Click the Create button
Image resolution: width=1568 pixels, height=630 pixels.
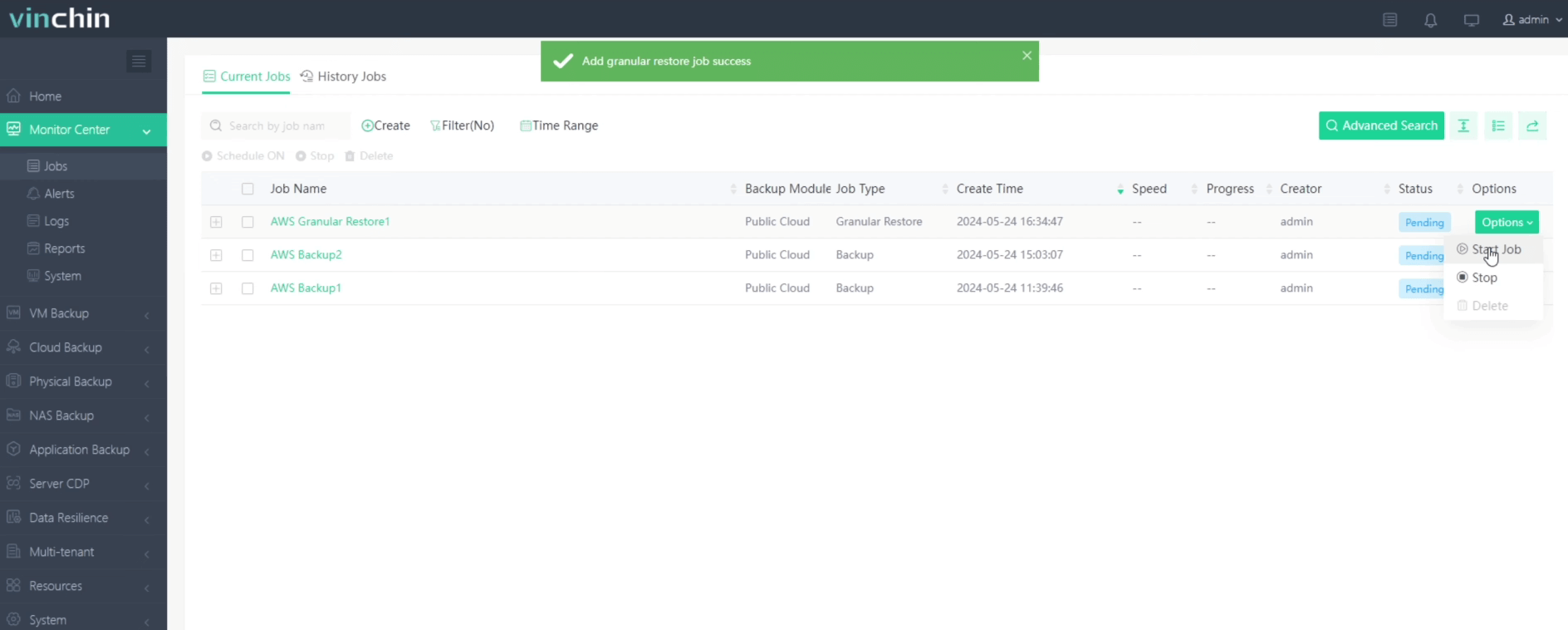tap(385, 126)
